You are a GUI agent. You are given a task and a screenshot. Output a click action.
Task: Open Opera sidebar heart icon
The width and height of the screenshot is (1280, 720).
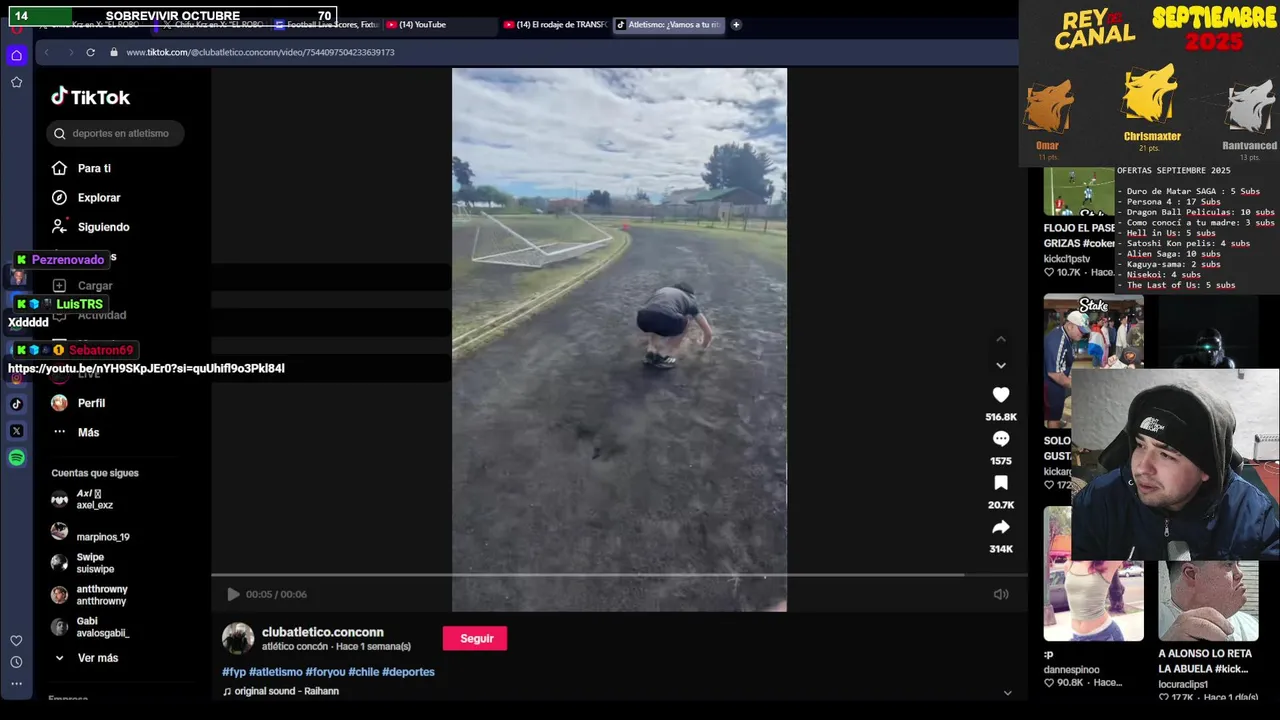coord(16,640)
